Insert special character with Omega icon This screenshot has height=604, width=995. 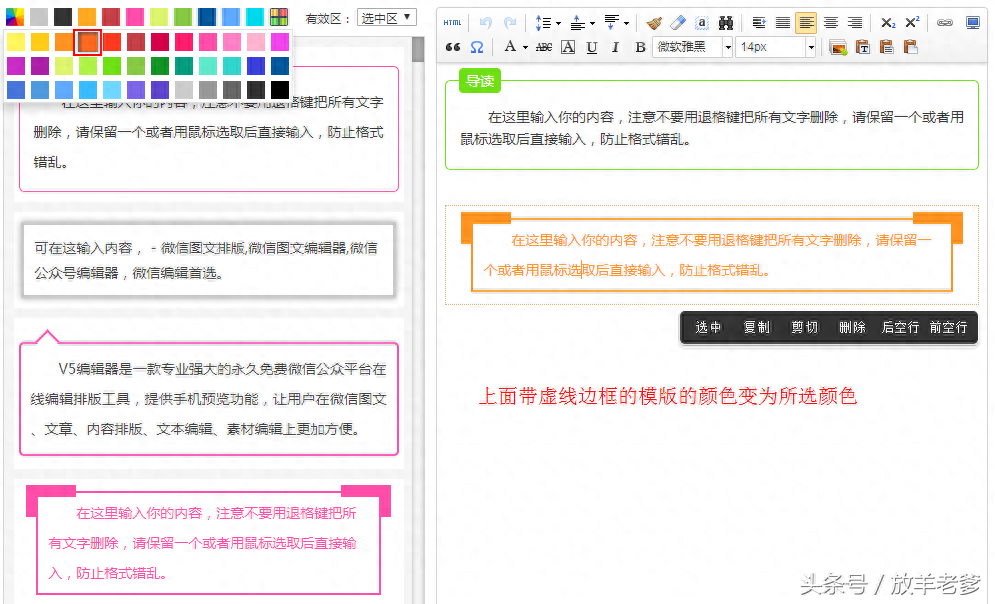click(x=477, y=47)
